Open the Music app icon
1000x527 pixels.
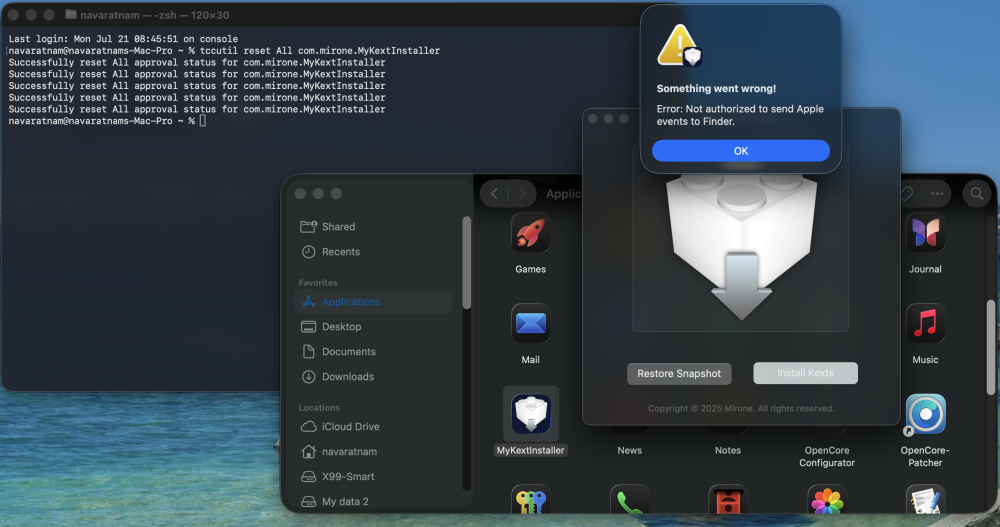925,323
